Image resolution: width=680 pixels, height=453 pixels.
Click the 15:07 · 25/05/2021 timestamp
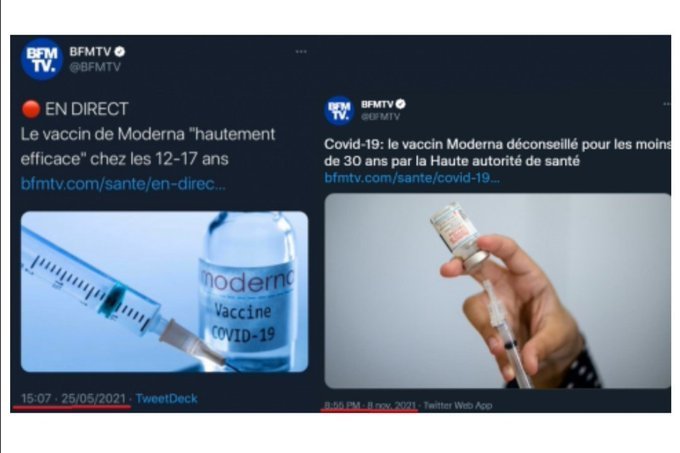[73, 398]
